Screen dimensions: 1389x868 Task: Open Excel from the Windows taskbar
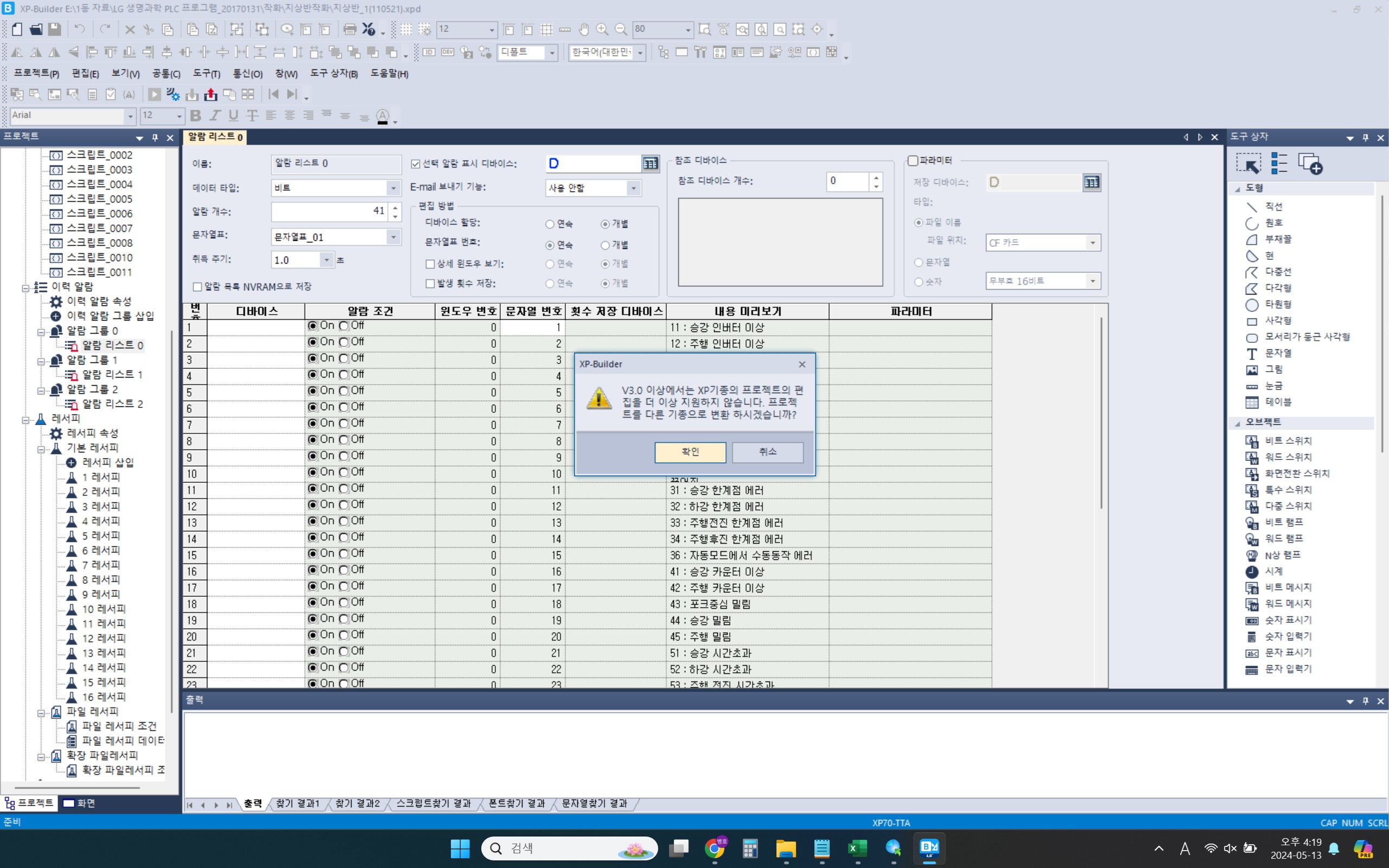[x=857, y=848]
